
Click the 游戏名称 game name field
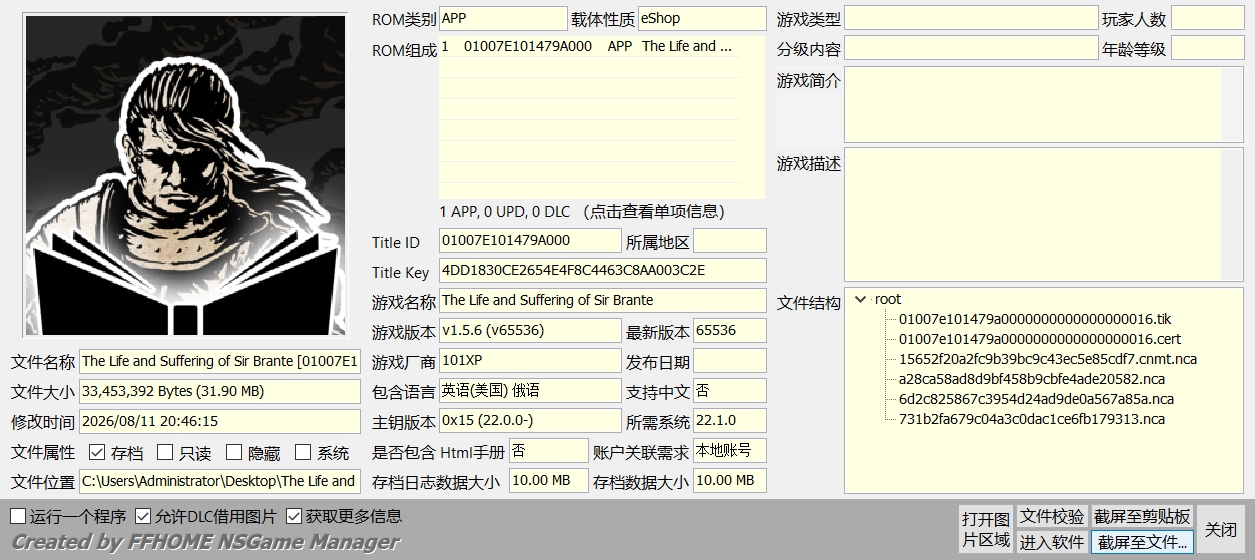[602, 300]
